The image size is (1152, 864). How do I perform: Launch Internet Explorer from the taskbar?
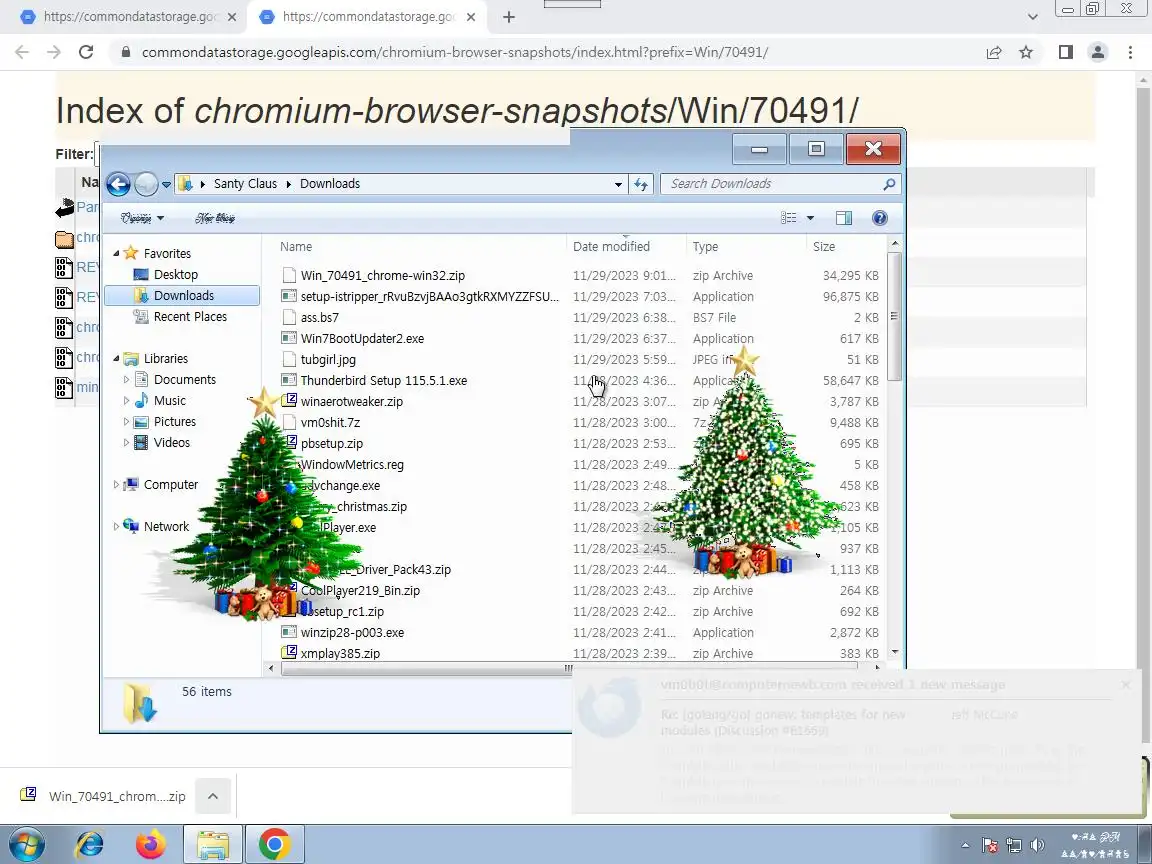[90, 845]
